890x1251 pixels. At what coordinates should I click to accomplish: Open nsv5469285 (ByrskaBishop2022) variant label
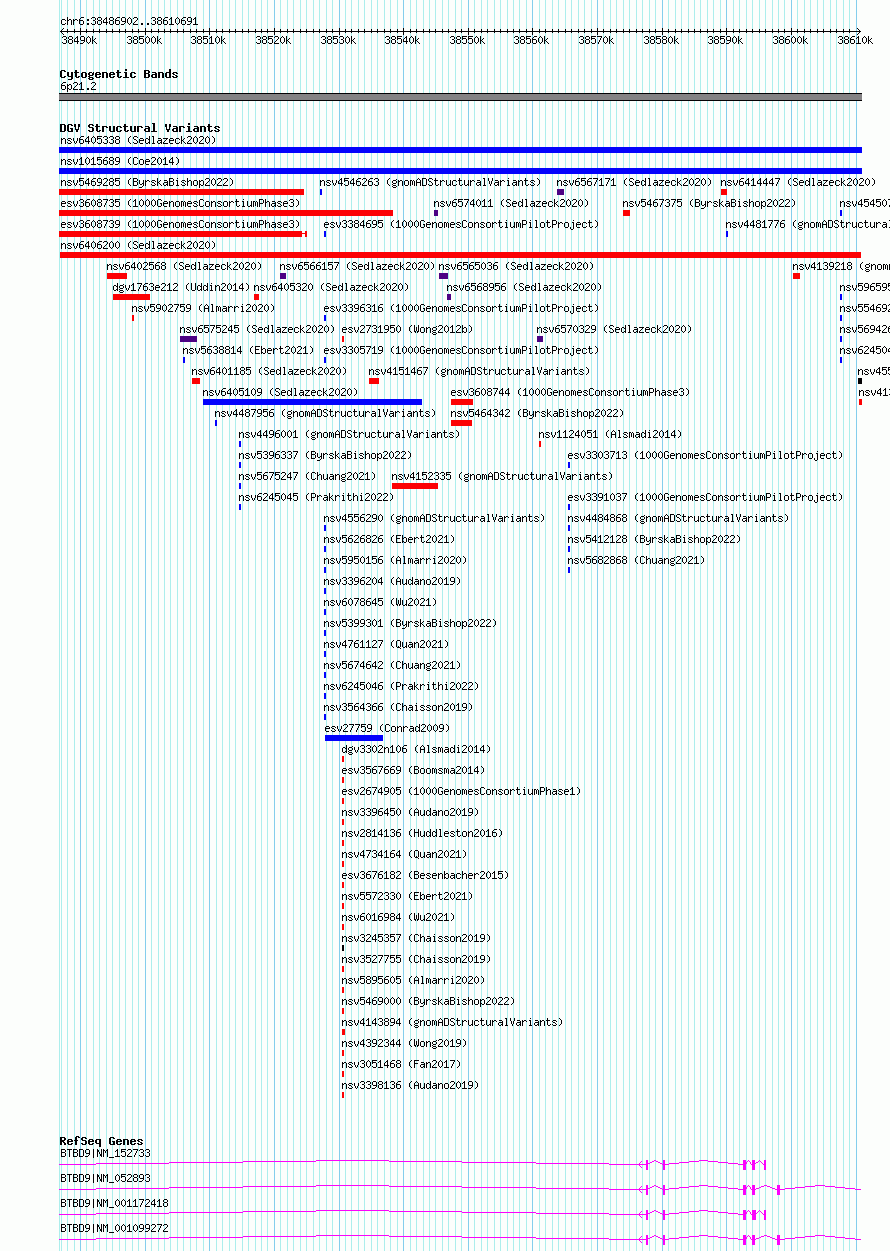tap(147, 183)
